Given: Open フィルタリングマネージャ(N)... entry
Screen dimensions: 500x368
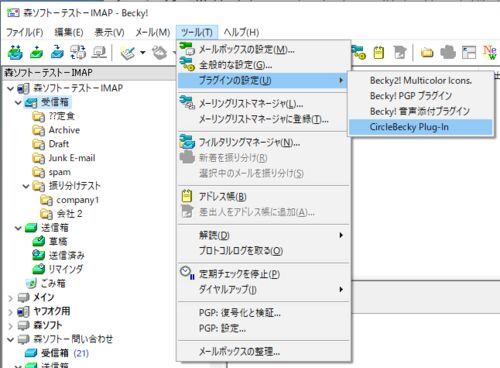Looking at the screenshot, I should pos(264,143).
